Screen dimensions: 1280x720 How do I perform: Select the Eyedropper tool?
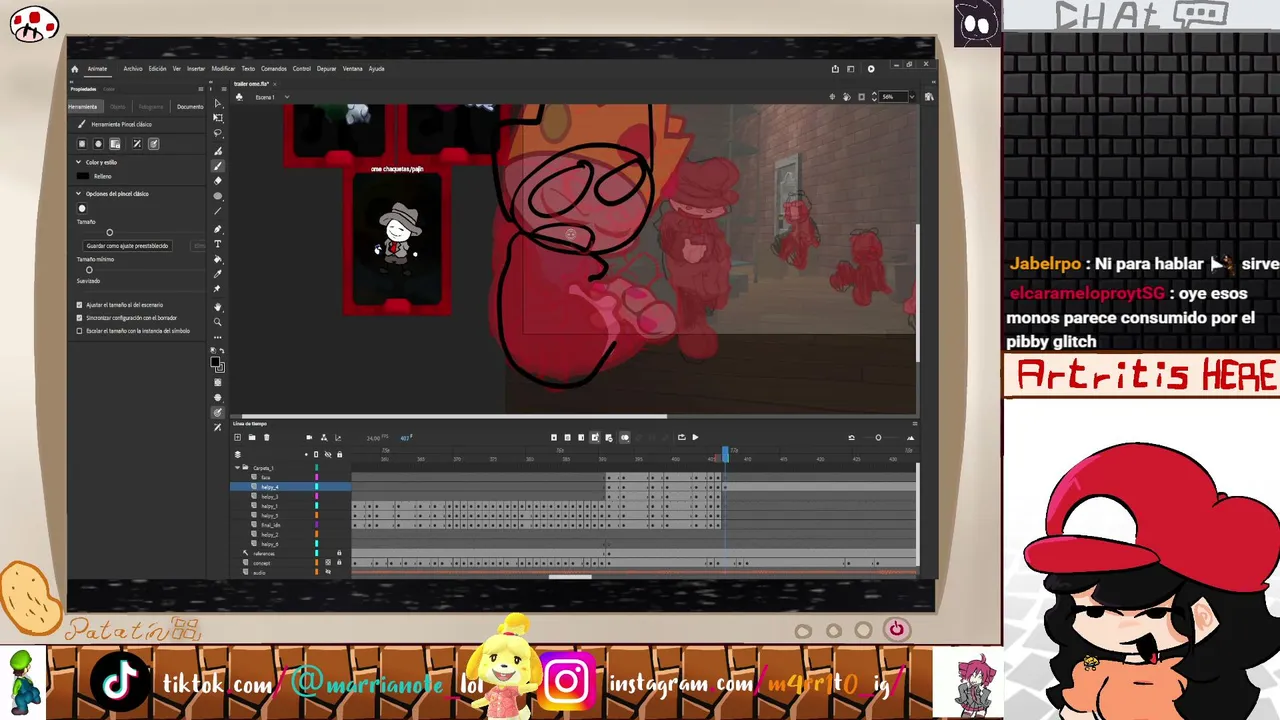(218, 274)
